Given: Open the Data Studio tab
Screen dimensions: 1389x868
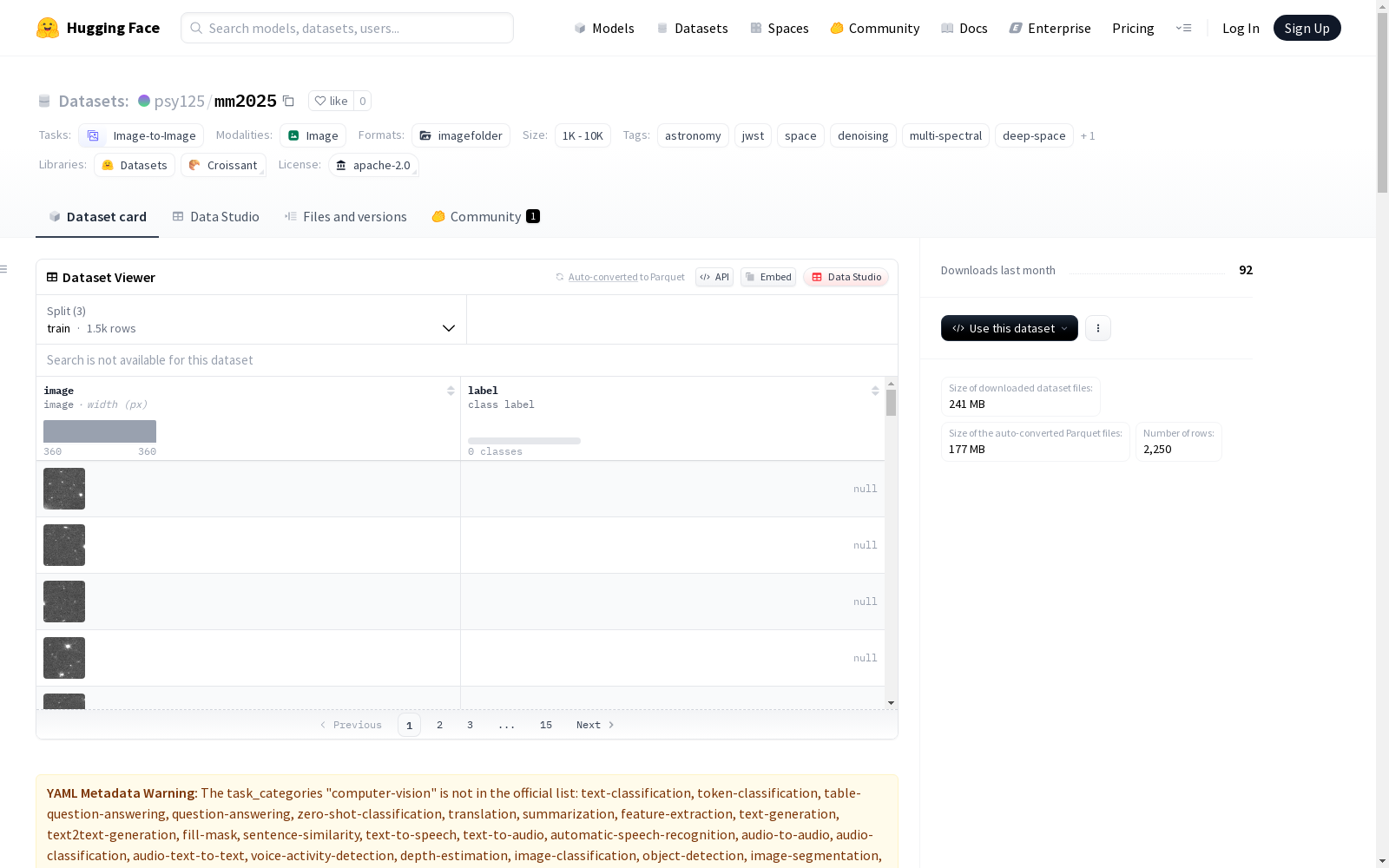Looking at the screenshot, I should coord(216,217).
